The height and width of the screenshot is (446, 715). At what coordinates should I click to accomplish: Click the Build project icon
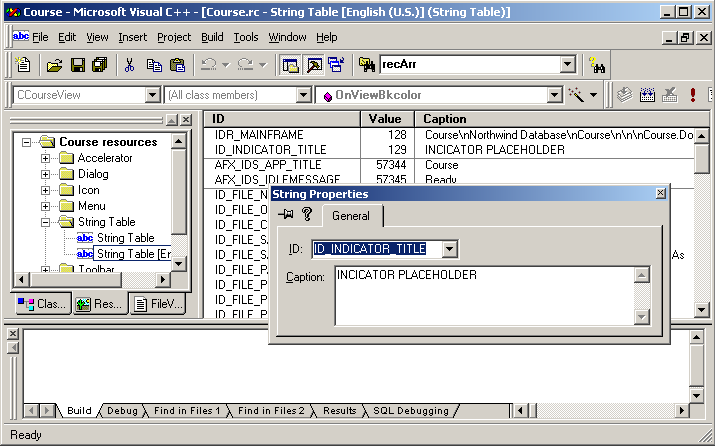(x=648, y=95)
